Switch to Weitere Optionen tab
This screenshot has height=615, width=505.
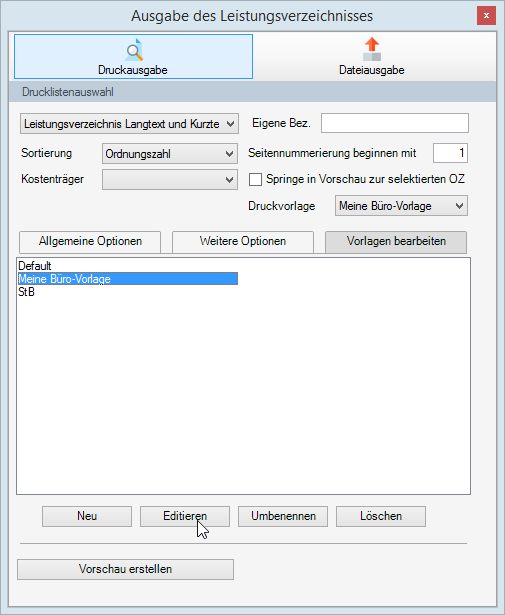pos(243,241)
